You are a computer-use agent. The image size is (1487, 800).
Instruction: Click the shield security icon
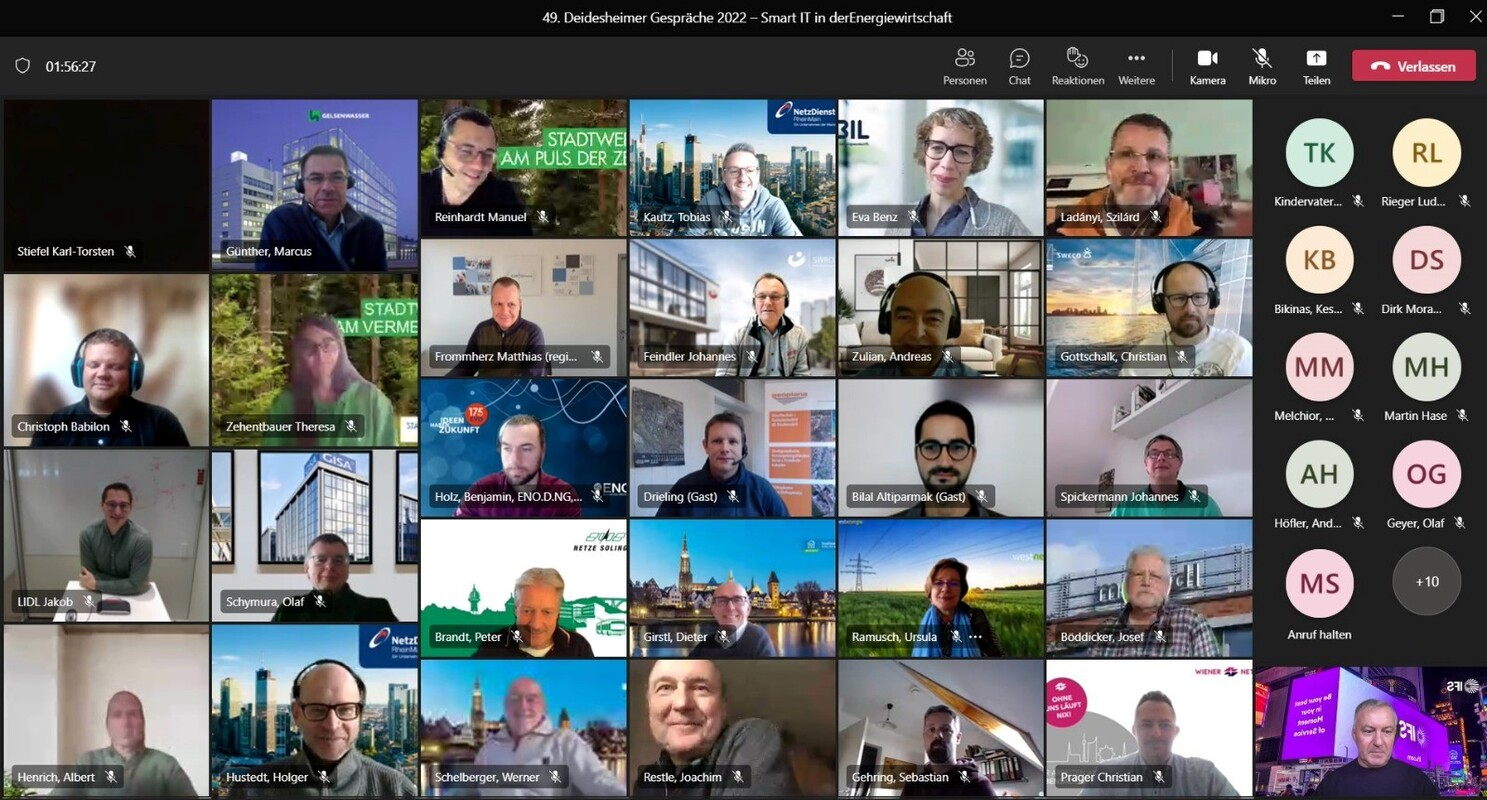coord(22,66)
